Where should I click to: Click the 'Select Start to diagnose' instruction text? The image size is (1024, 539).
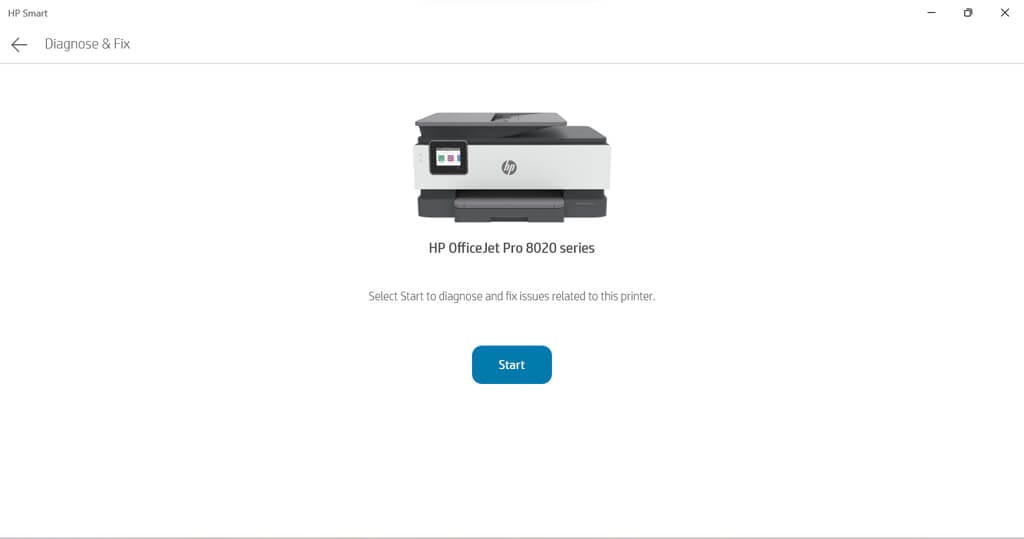point(511,296)
